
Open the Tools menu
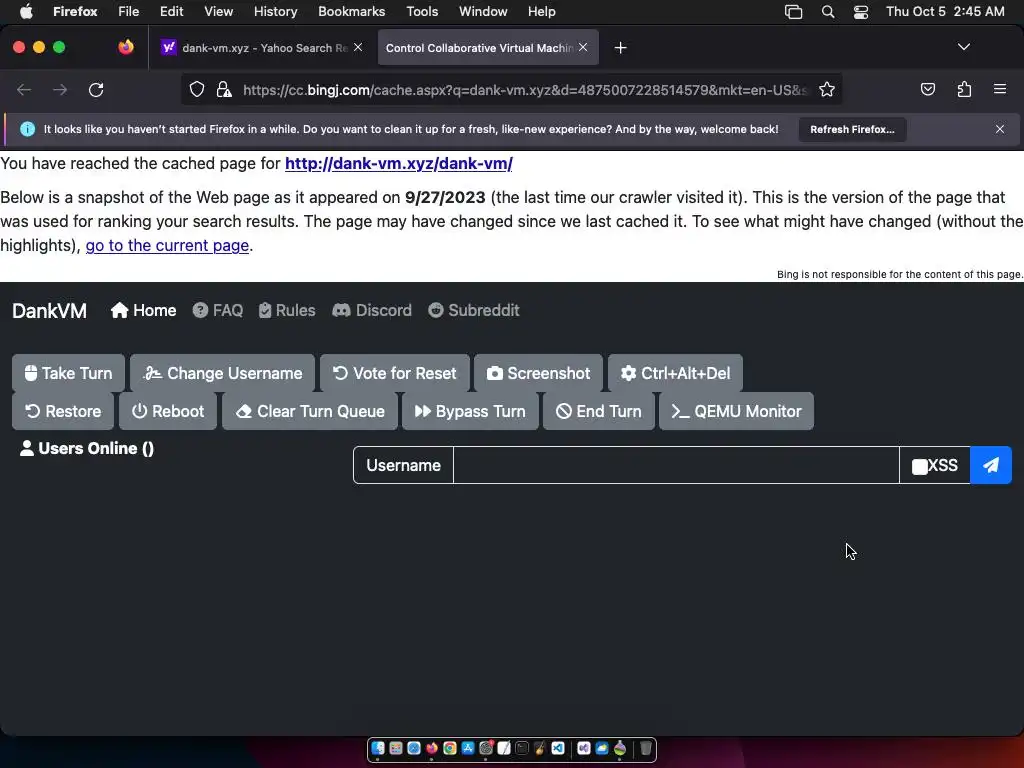[422, 11]
